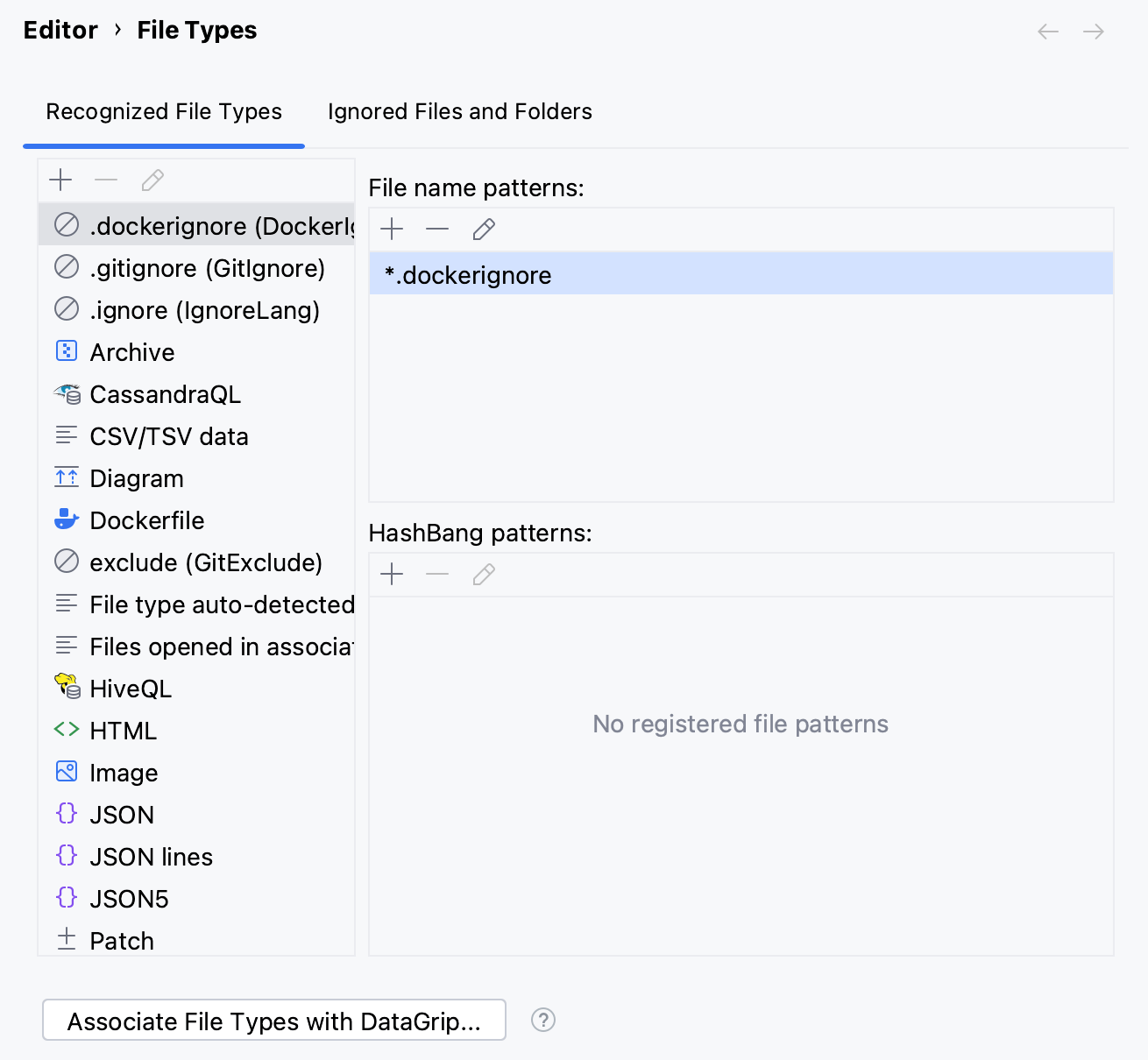Select the CassandraQL file type
Image resolution: width=1148 pixels, height=1060 pixels.
point(165,394)
